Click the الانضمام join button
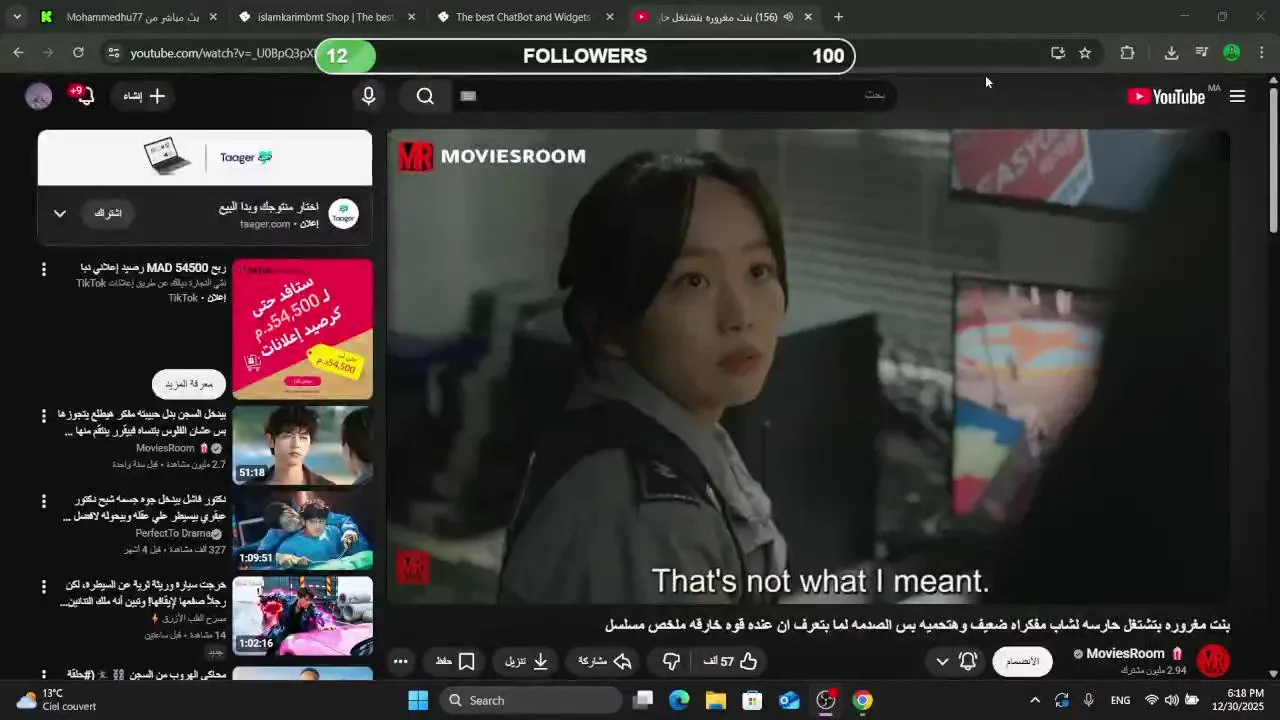This screenshot has width=1280, height=720. pyautogui.click(x=1022, y=661)
